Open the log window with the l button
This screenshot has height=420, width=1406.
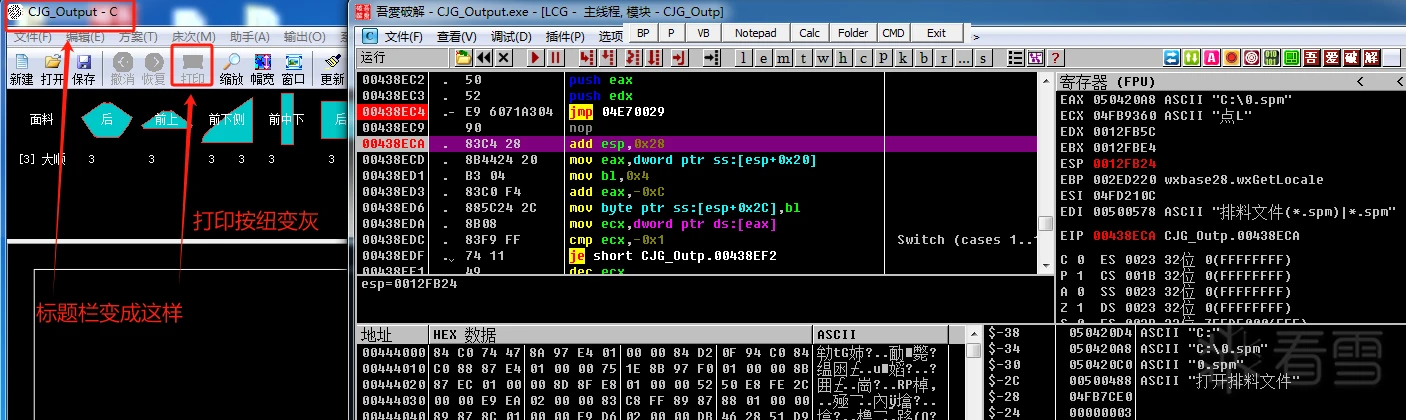[x=743, y=57]
